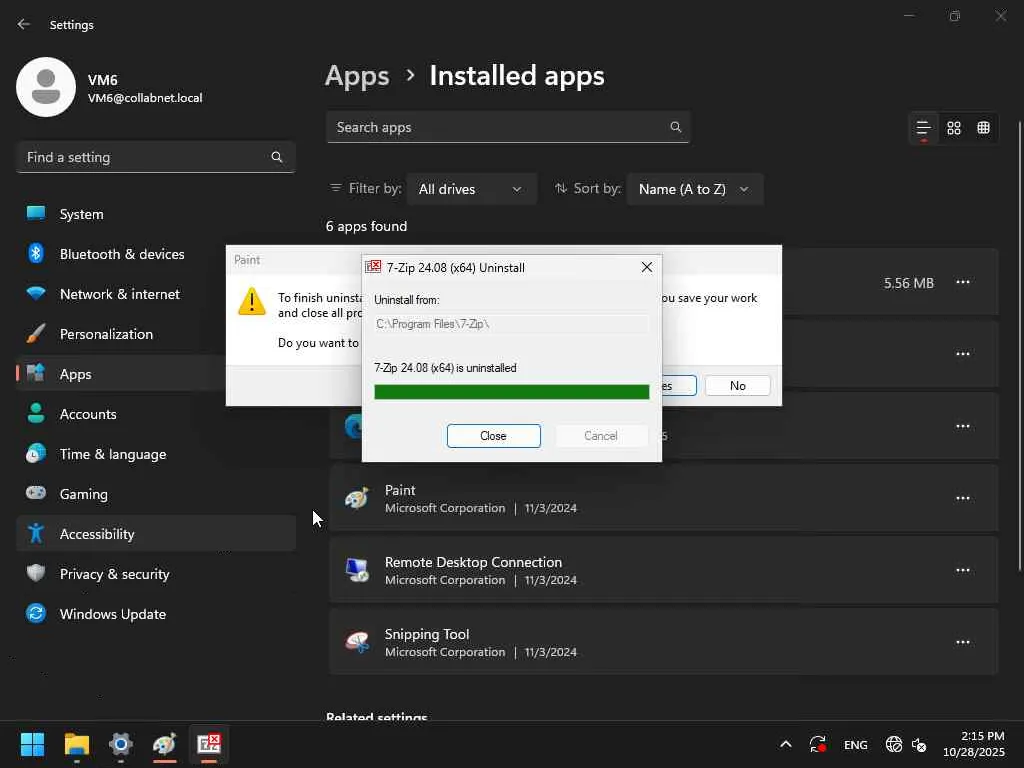The height and width of the screenshot is (768, 1024).
Task: Open File Explorer from the taskbar
Action: click(x=77, y=744)
